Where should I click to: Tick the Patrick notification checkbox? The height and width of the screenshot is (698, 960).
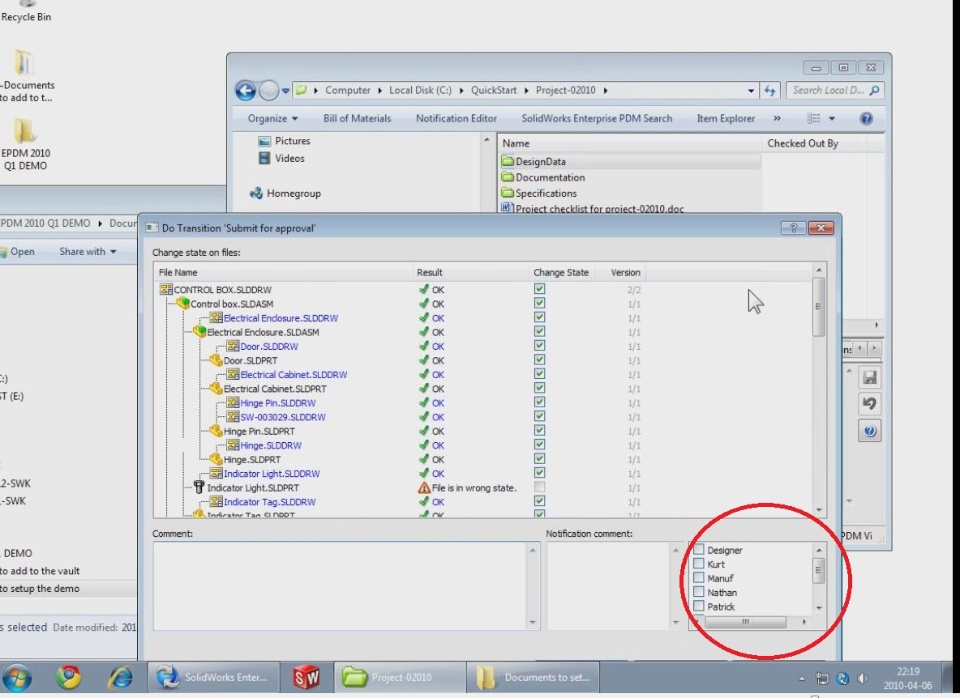699,606
